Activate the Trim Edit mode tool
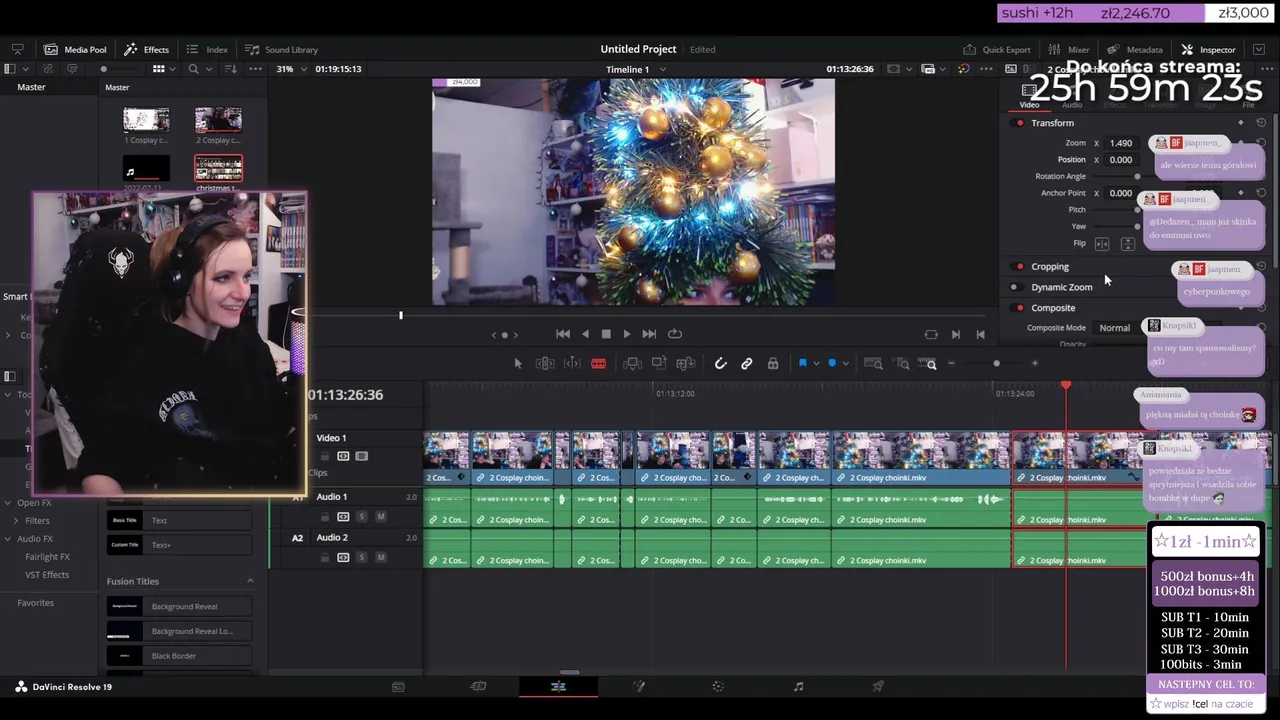The width and height of the screenshot is (1280, 720). click(x=546, y=364)
